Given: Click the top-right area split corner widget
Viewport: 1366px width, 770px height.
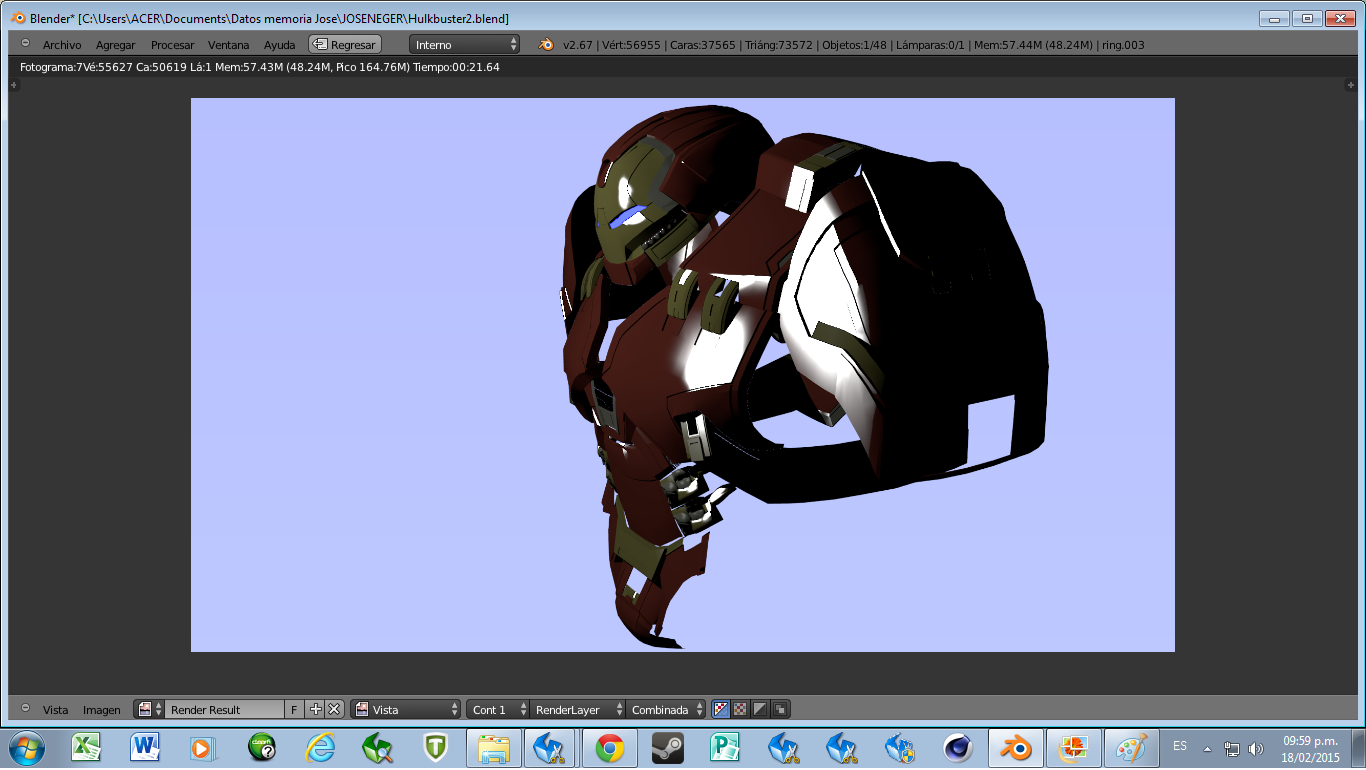Looking at the screenshot, I should point(1350,86).
